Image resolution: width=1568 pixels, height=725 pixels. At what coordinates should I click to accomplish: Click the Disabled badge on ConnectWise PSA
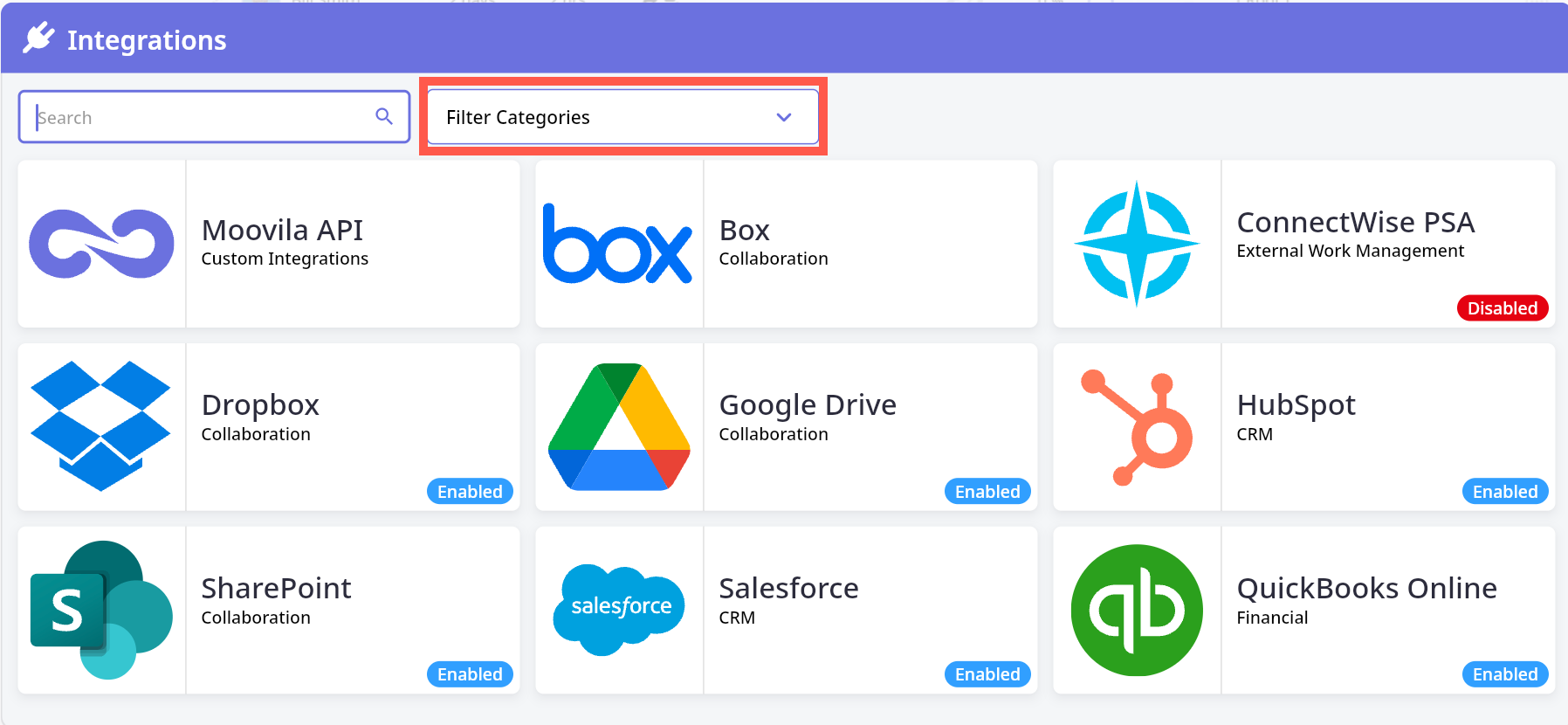tap(1502, 308)
